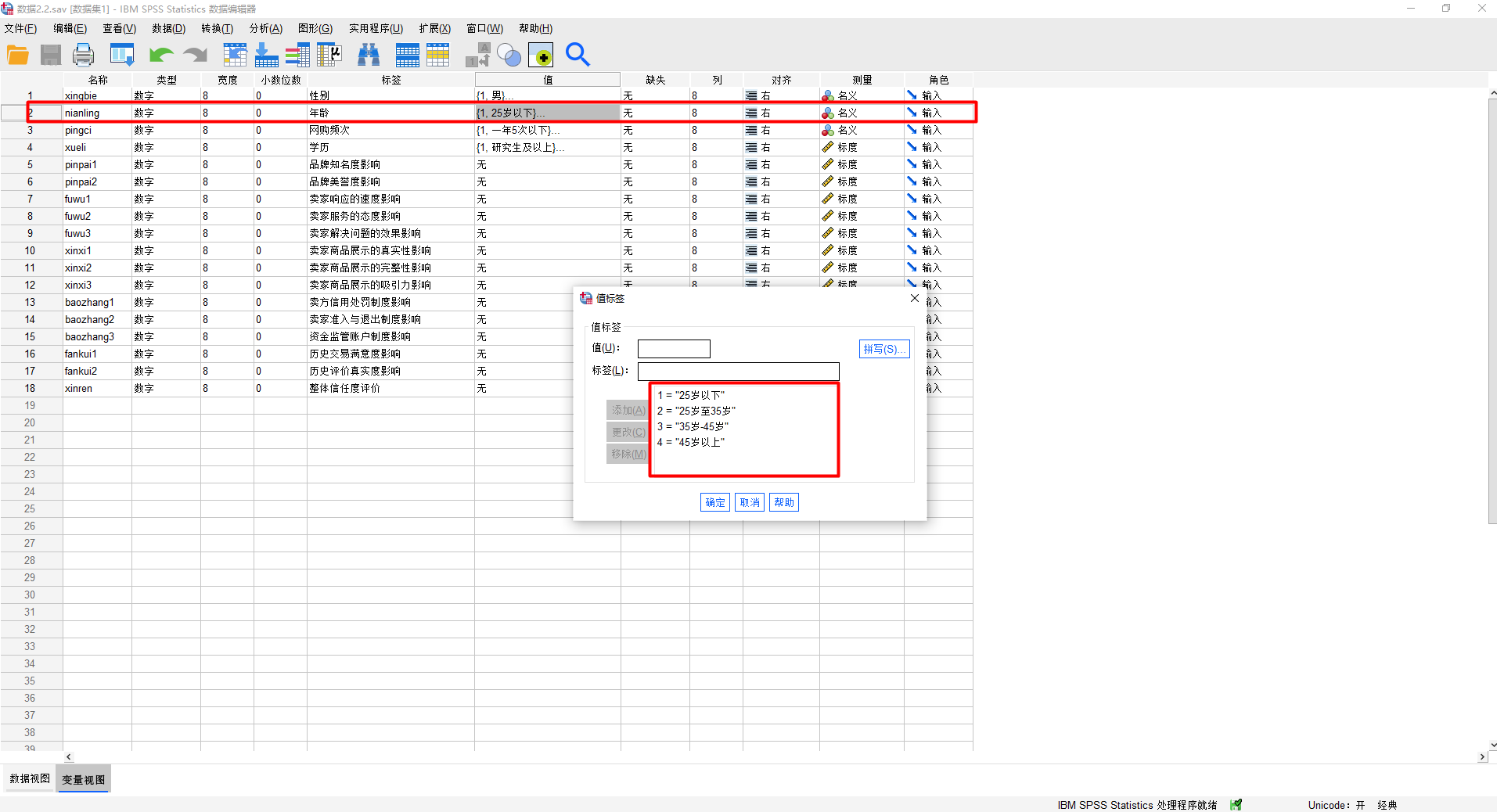This screenshot has height=812, width=1497.
Task: Open the Go to case toolbar icon
Action: click(x=235, y=55)
